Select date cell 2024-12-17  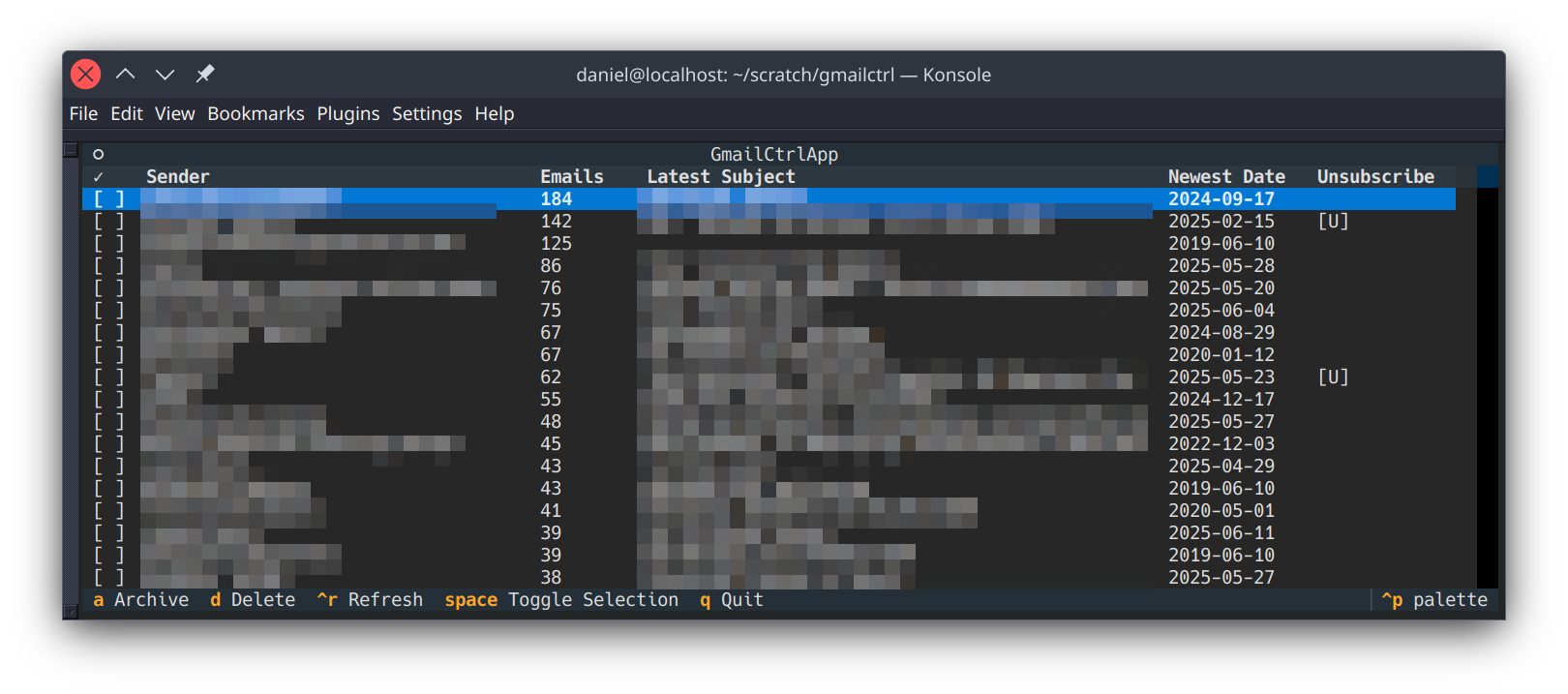pyautogui.click(x=1221, y=400)
